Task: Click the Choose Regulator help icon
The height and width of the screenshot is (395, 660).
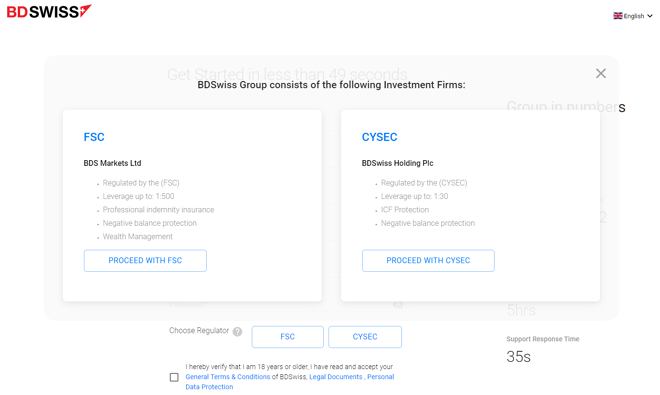Action: point(237,332)
